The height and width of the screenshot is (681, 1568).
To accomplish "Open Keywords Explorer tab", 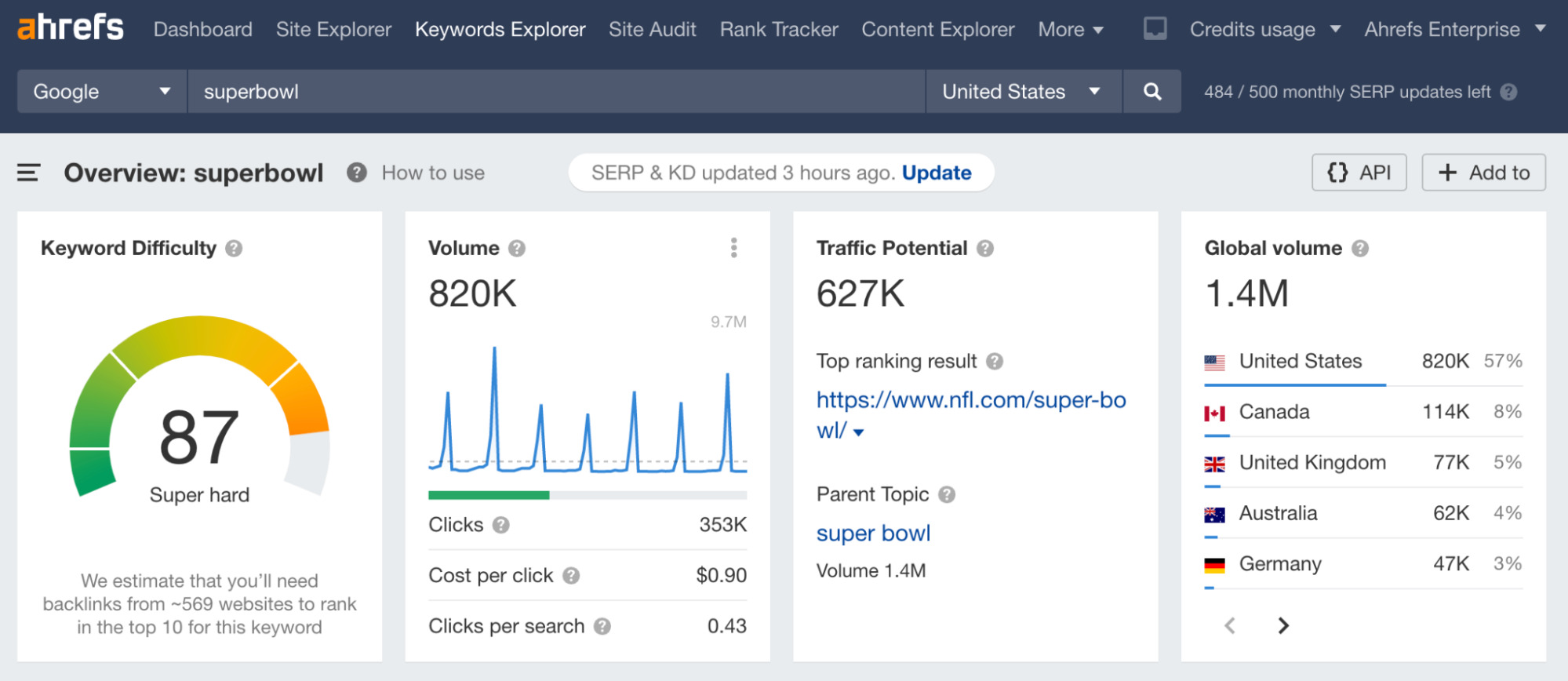I will click(x=500, y=29).
